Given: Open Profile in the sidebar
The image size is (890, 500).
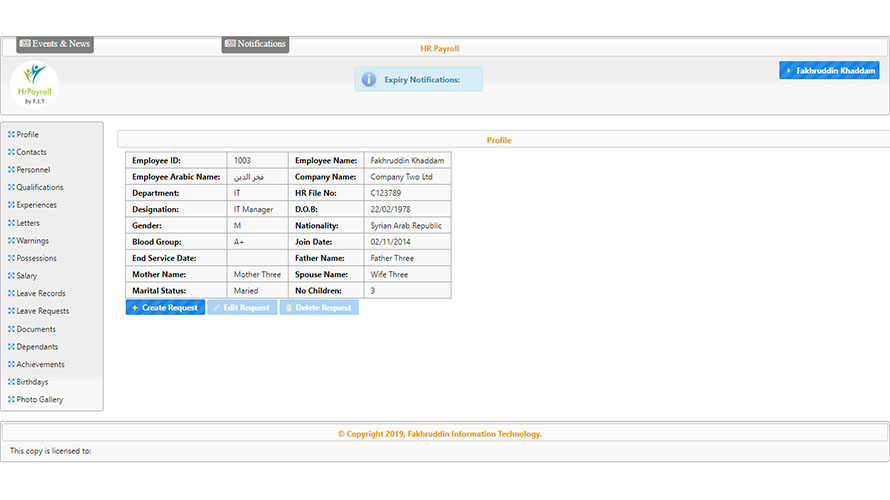Looking at the screenshot, I should (27, 135).
